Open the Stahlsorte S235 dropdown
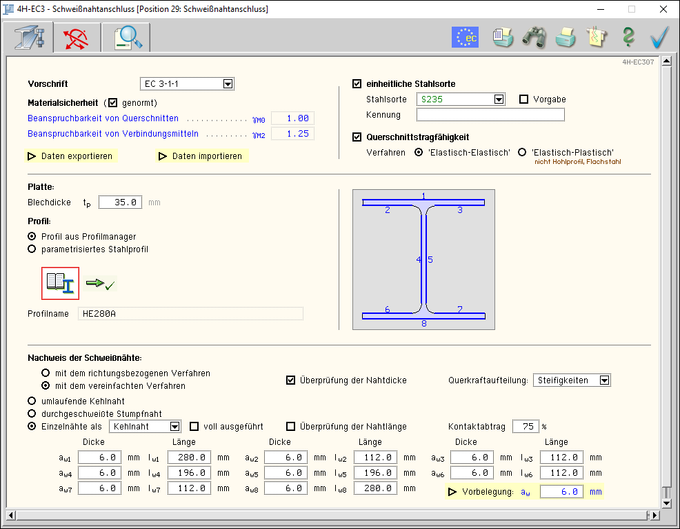 coord(498,99)
